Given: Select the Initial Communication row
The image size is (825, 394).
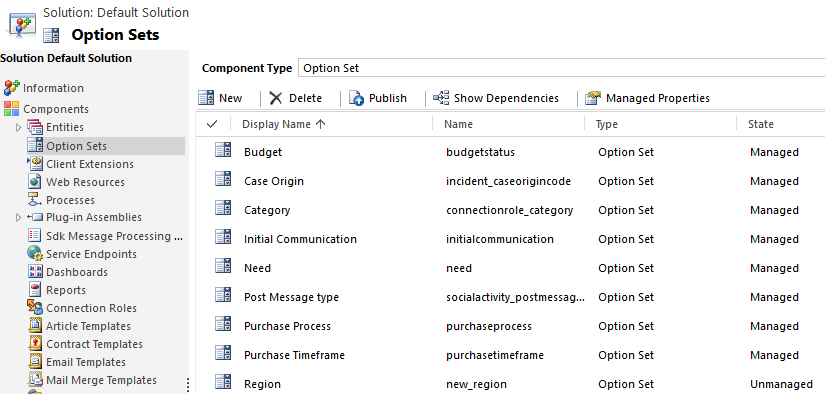Looking at the screenshot, I should coord(510,239).
